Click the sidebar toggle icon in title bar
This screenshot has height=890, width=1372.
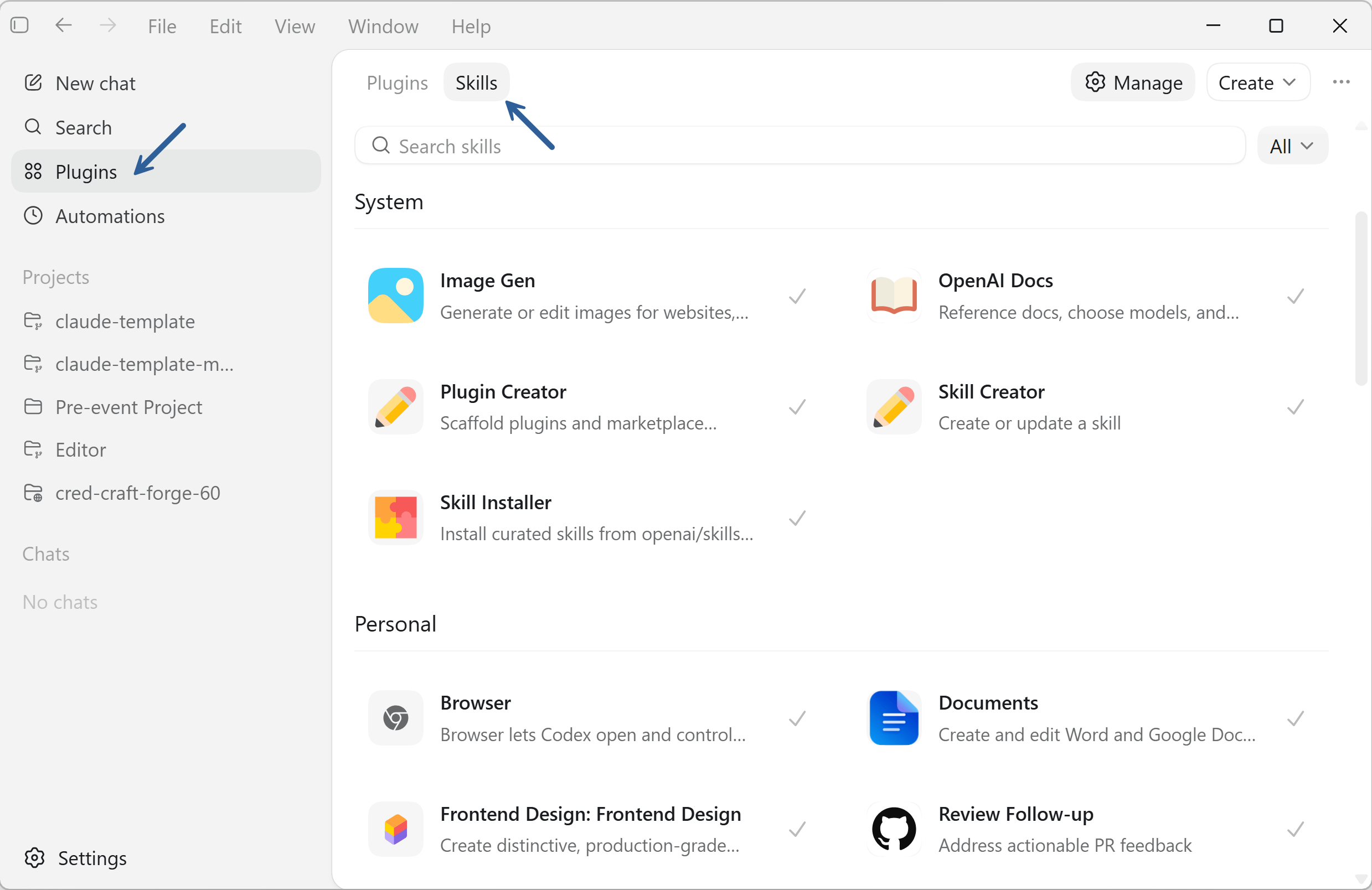tap(19, 25)
